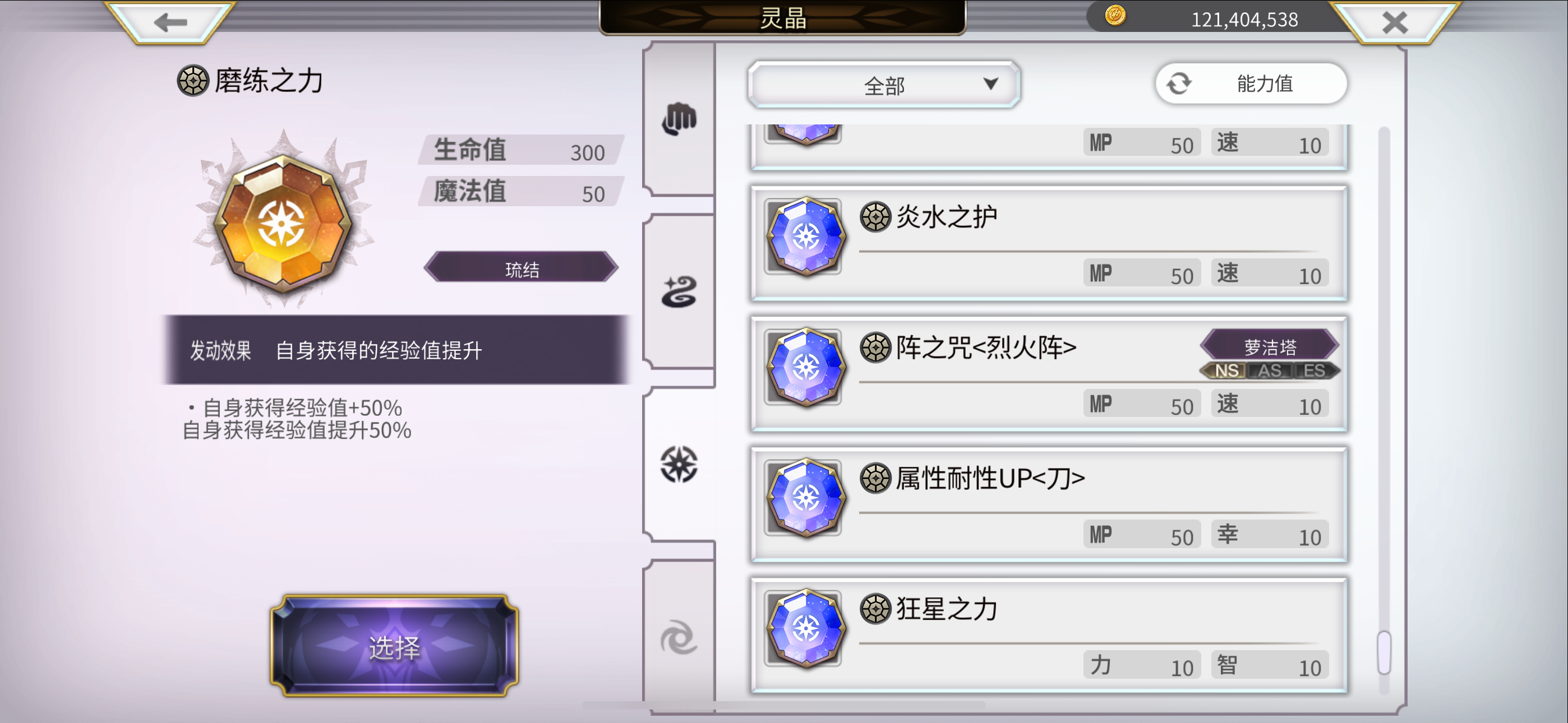Open the spiral vortex category tab

[x=679, y=637]
